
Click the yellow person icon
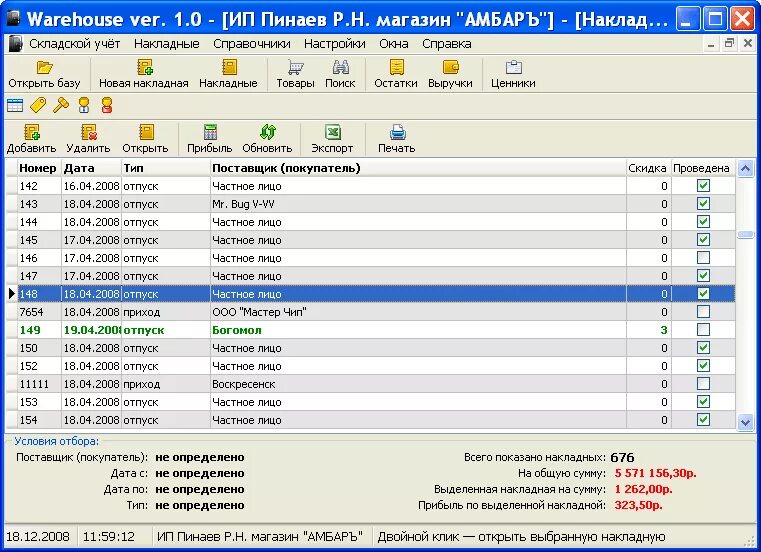pyautogui.click(x=84, y=105)
